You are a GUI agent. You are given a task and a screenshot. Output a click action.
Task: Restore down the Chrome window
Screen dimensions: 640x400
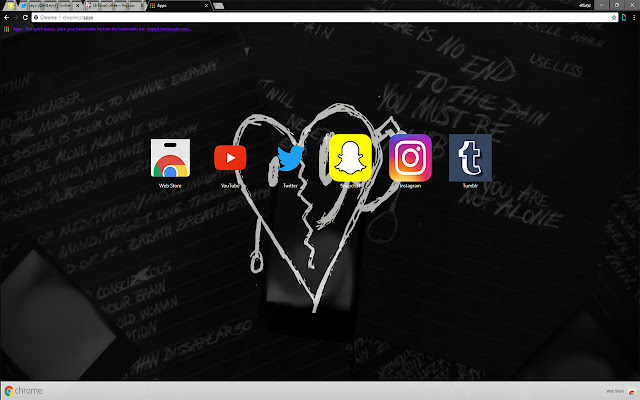click(x=617, y=5)
